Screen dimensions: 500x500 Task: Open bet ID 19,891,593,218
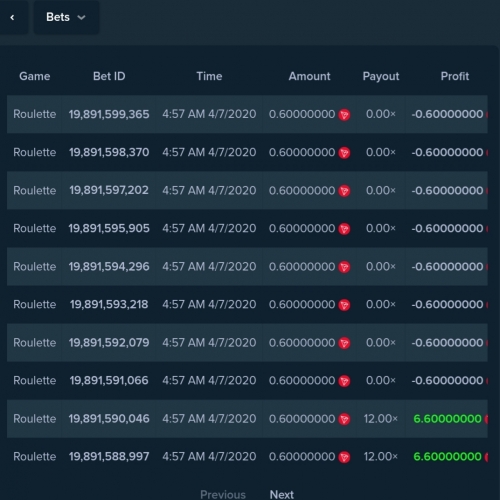(x=109, y=304)
